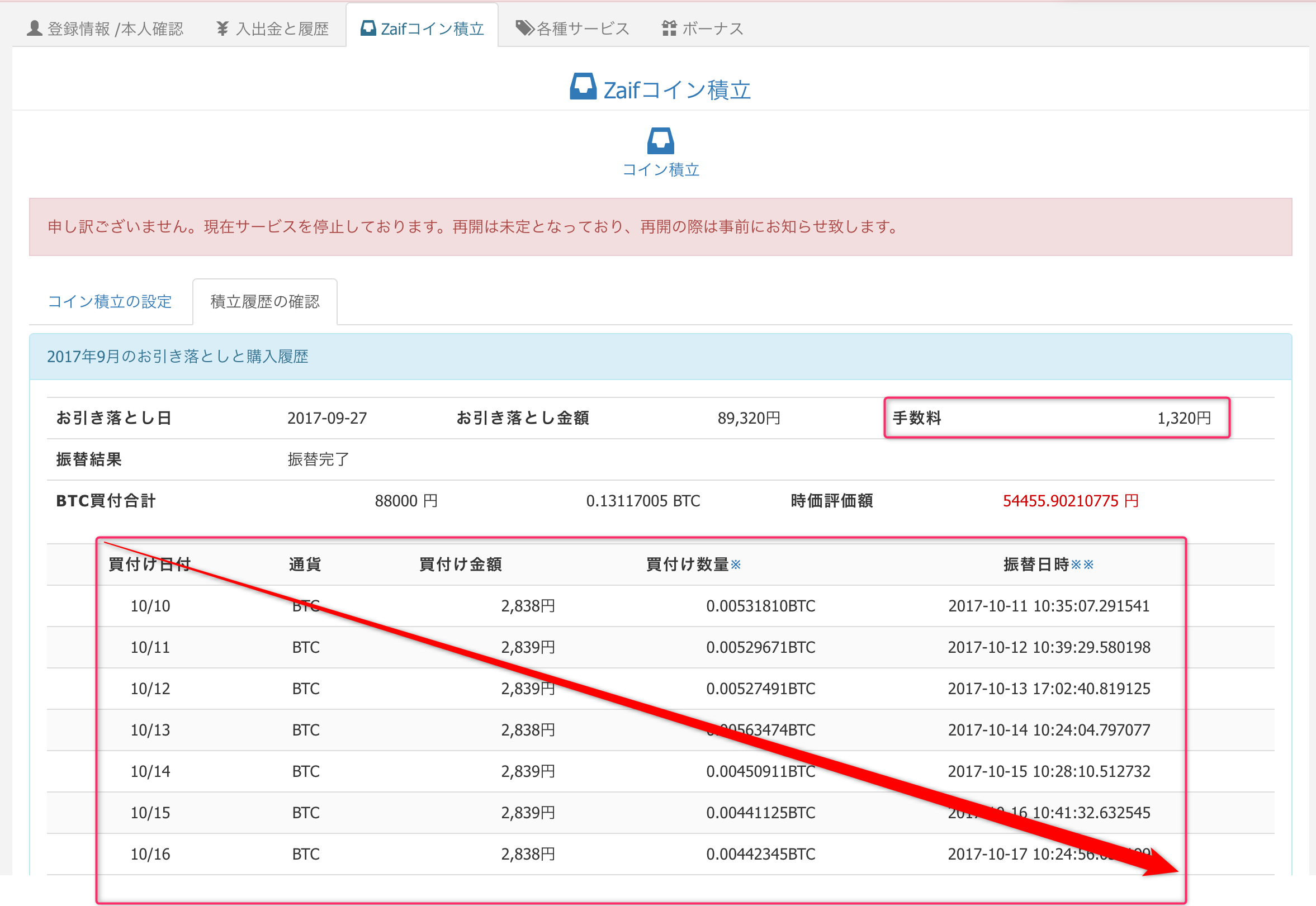Click the BTC currency cell in 10/11 row
1316x906 pixels.
(x=306, y=647)
